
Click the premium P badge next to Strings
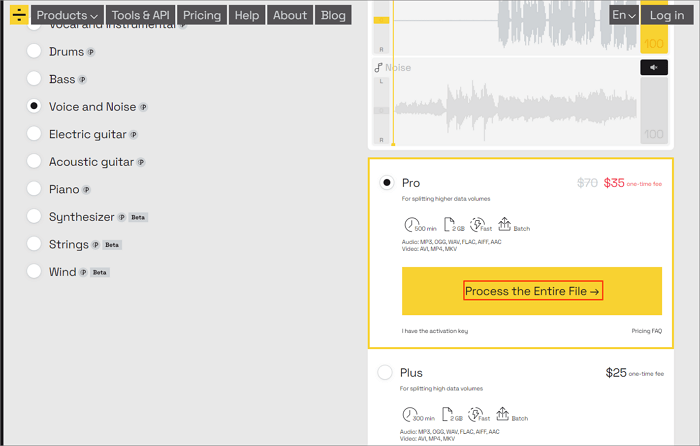[x=96, y=245]
